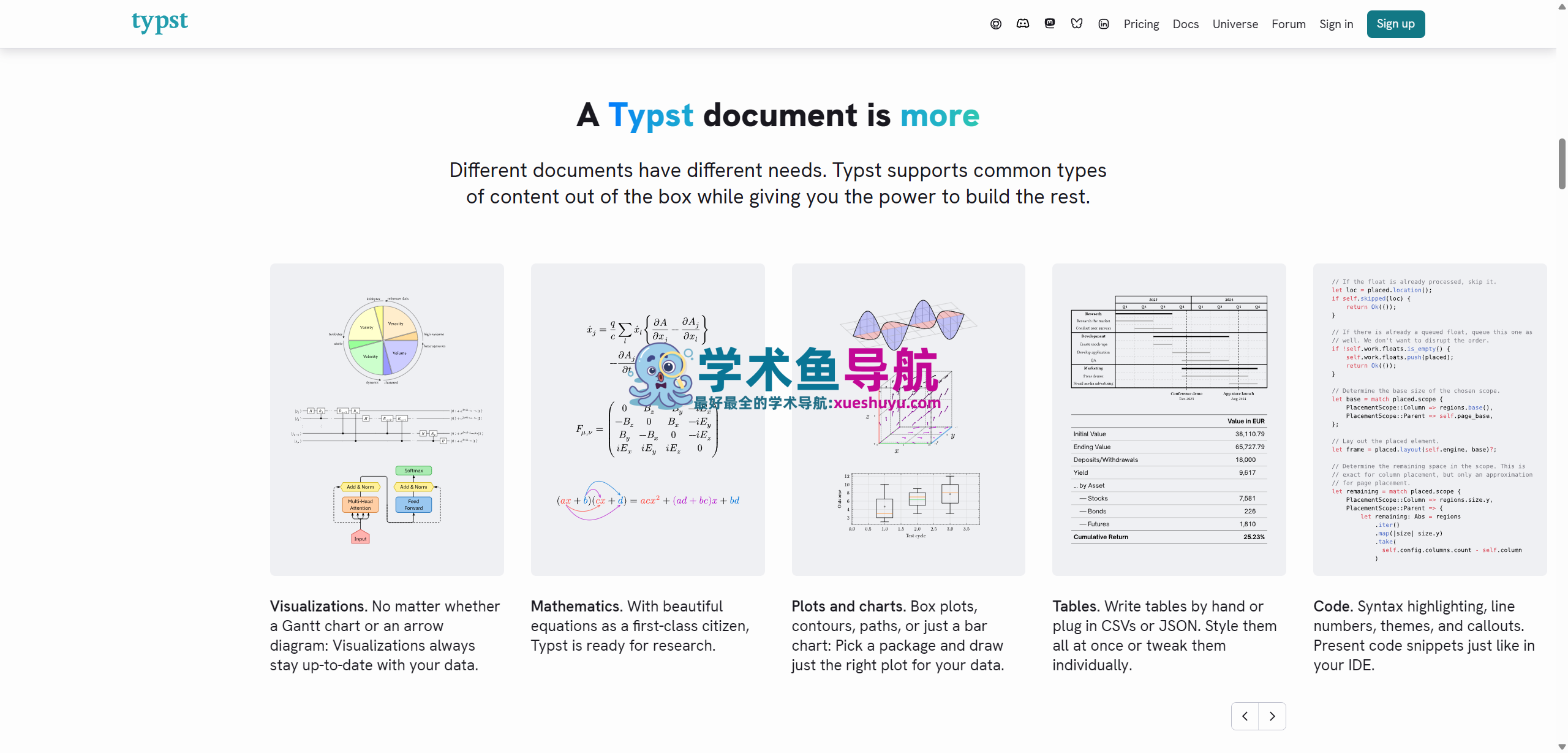
Task: Open the Docs menu item
Action: 1185,24
